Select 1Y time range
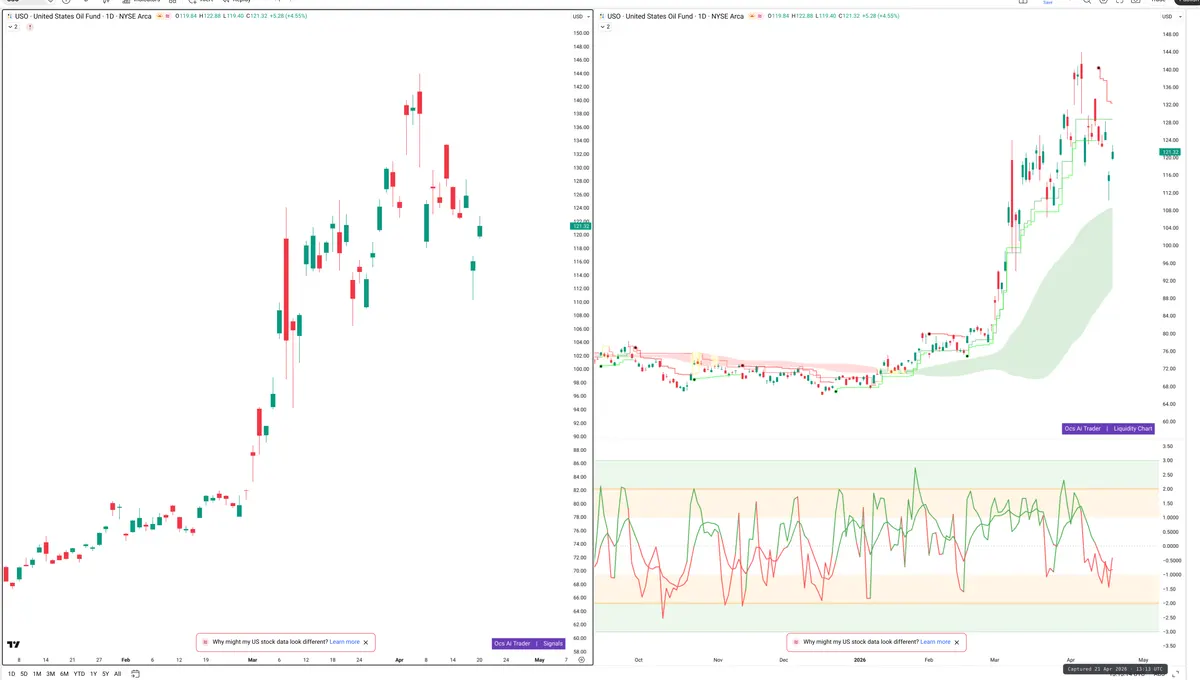1200x680 pixels. [x=93, y=674]
